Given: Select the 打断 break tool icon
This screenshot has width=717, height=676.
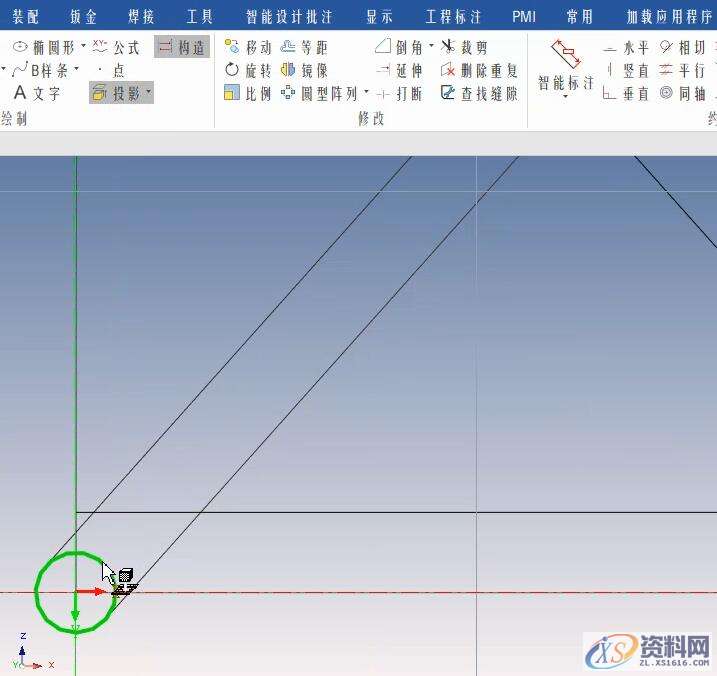Looking at the screenshot, I should click(383, 94).
